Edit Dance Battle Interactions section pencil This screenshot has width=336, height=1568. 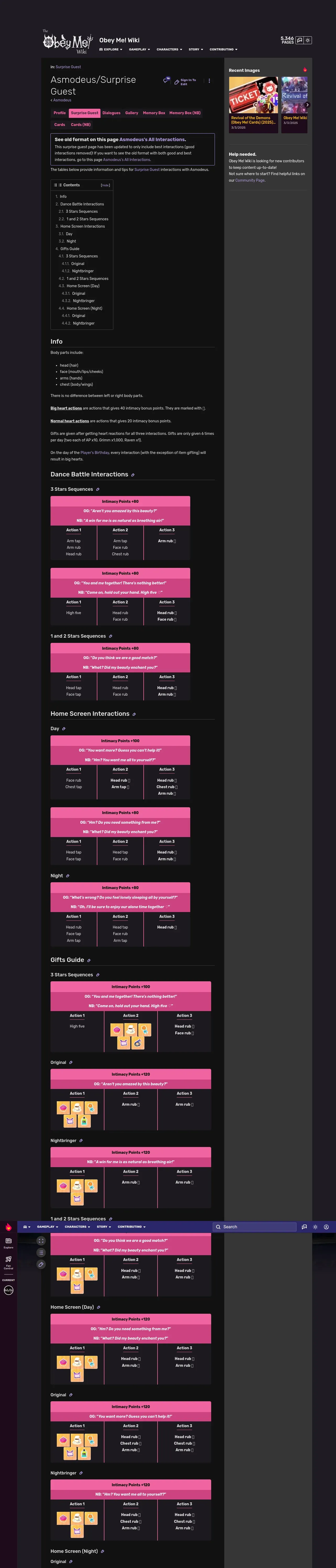point(133,475)
